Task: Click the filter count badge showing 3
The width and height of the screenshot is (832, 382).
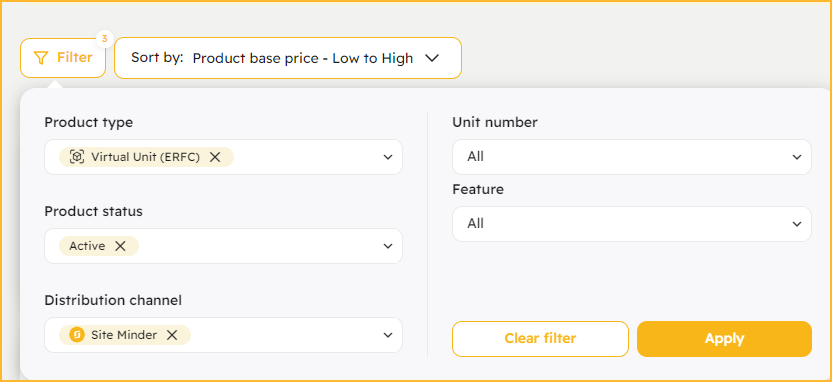Action: coord(105,39)
